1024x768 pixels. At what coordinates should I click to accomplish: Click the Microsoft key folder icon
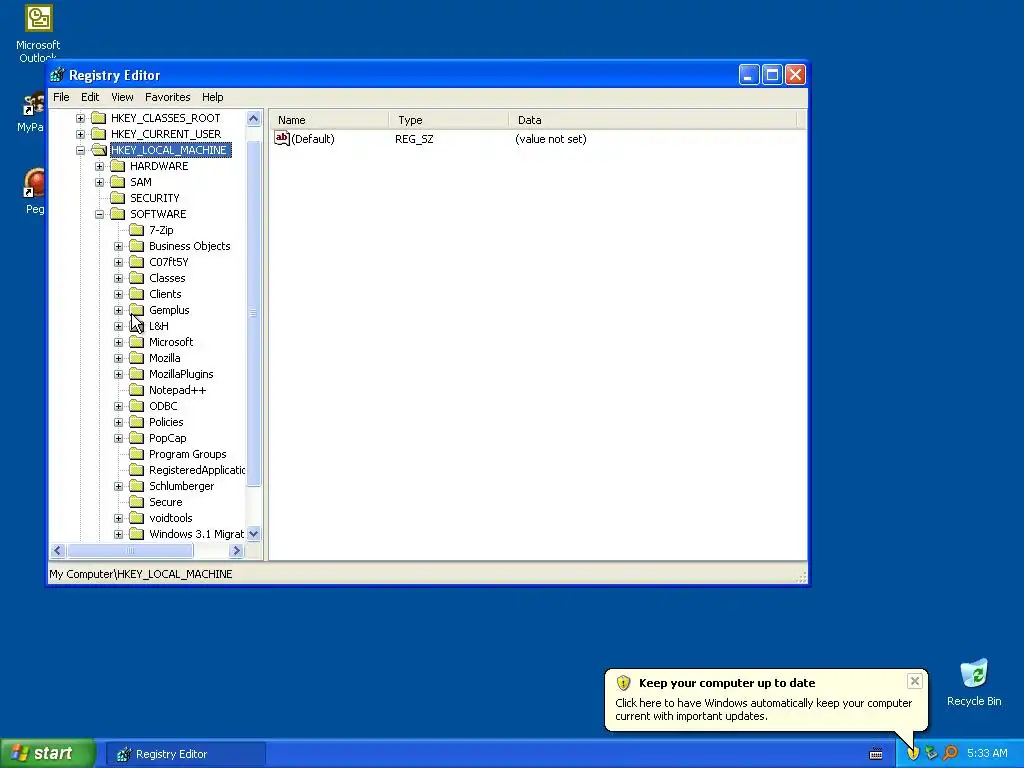click(x=136, y=342)
